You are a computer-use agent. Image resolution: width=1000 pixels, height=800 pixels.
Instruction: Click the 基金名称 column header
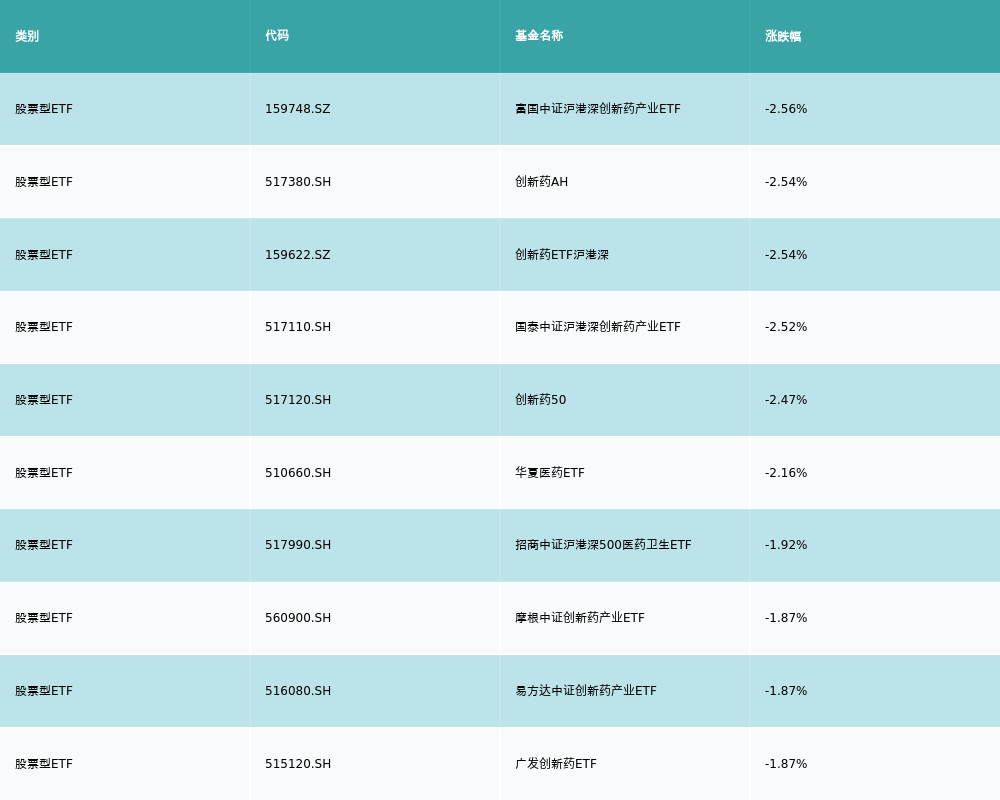(x=539, y=36)
